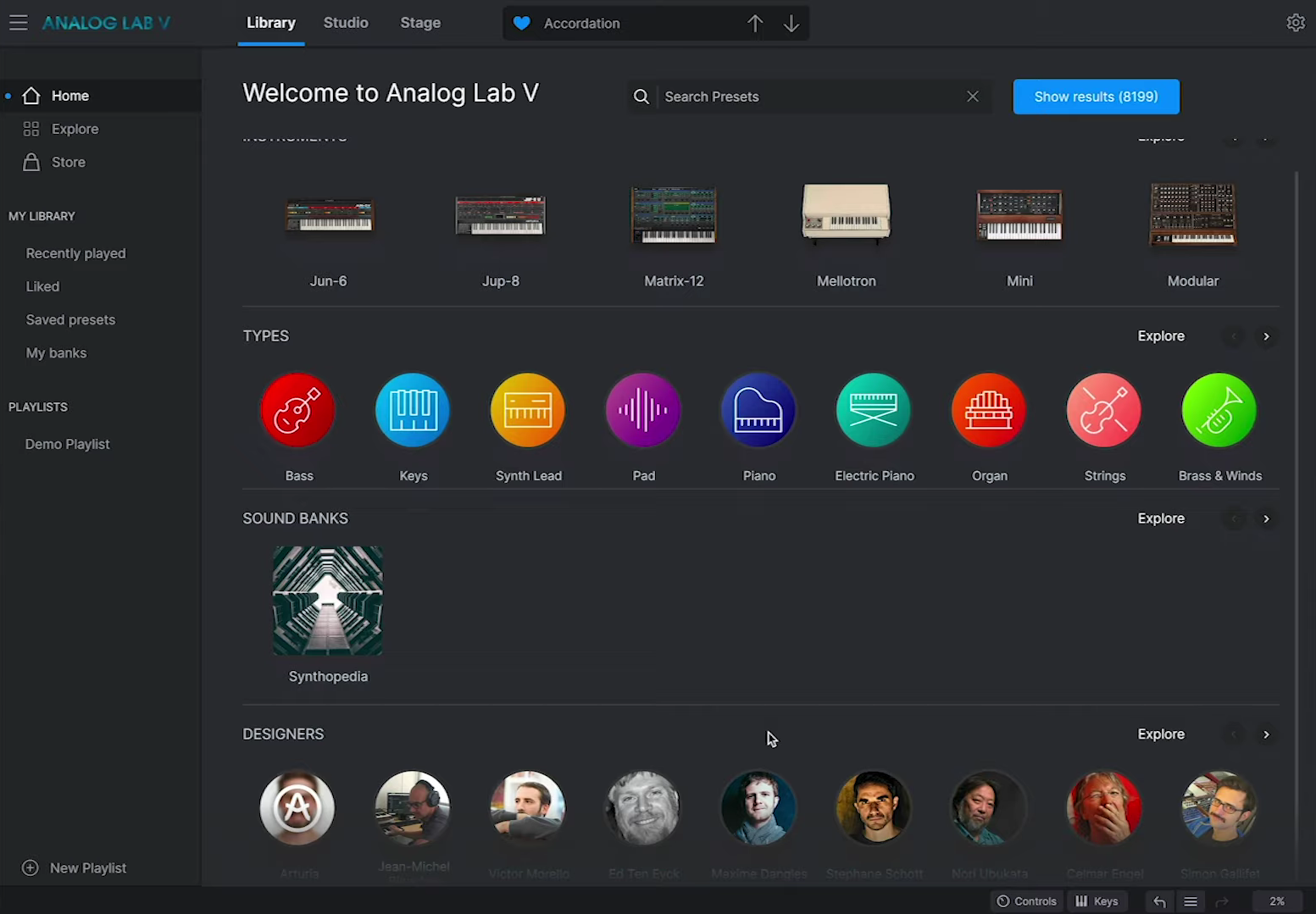1316x914 pixels.
Task: Select the Victor Morello designer avatar
Action: click(x=528, y=807)
